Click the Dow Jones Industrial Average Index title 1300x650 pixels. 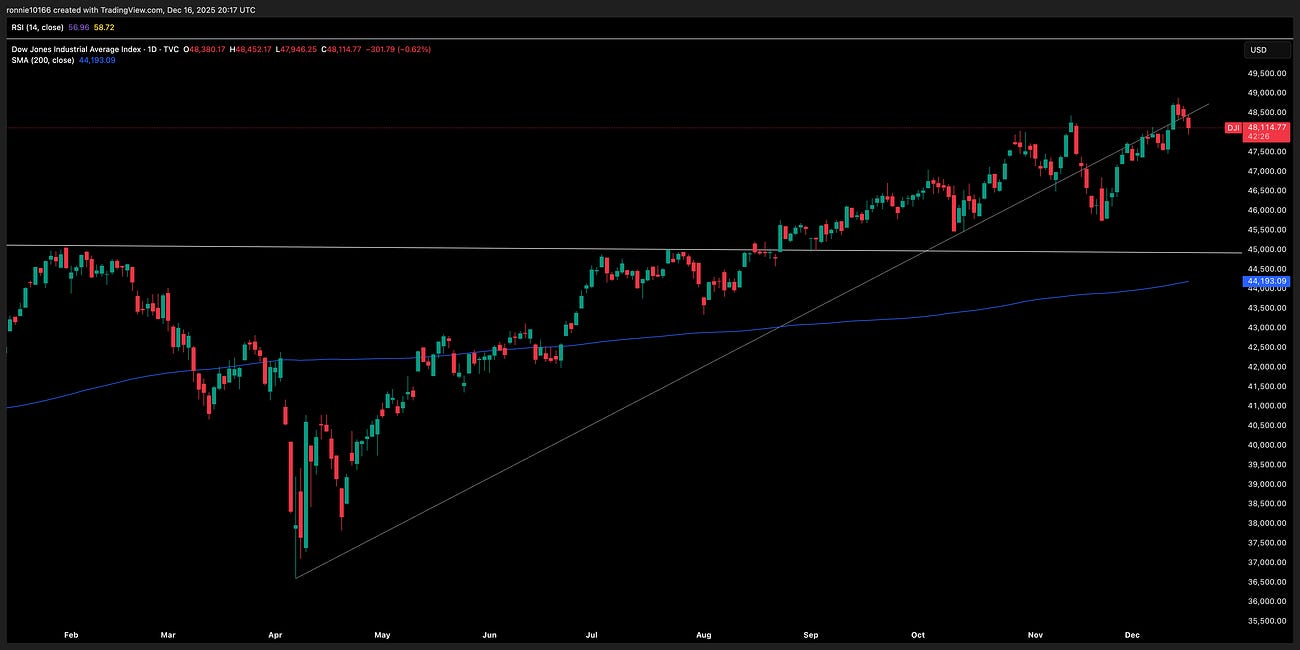[74, 49]
